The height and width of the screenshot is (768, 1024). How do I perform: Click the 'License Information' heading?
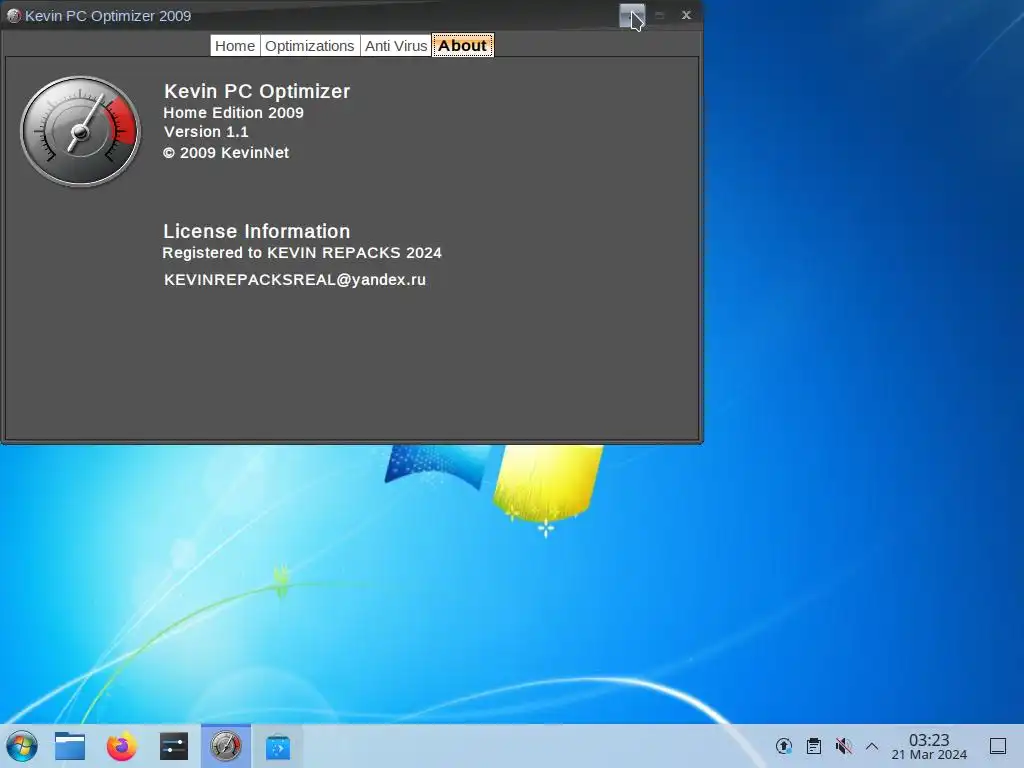tap(257, 231)
